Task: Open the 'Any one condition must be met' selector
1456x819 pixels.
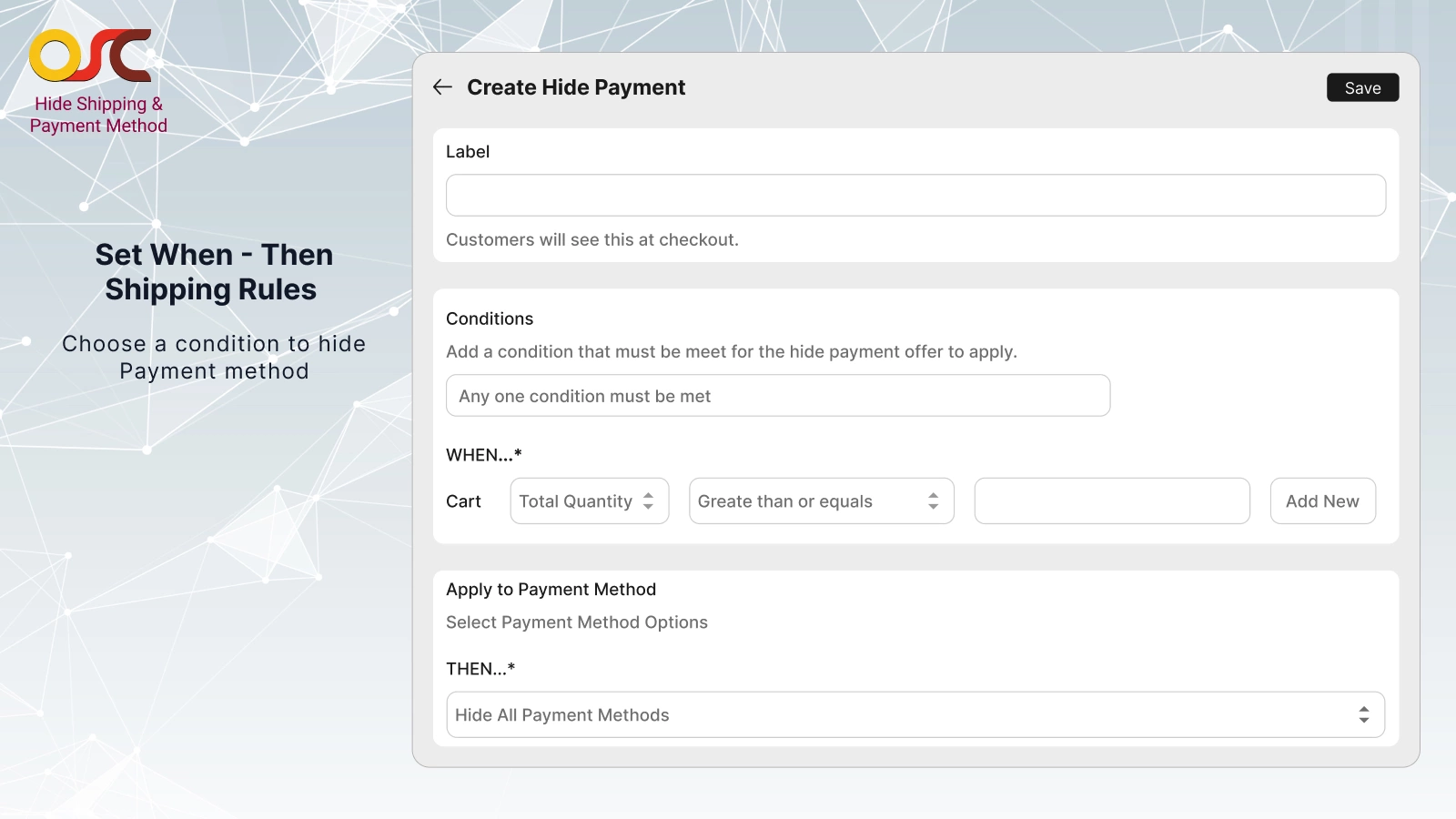Action: (x=777, y=395)
